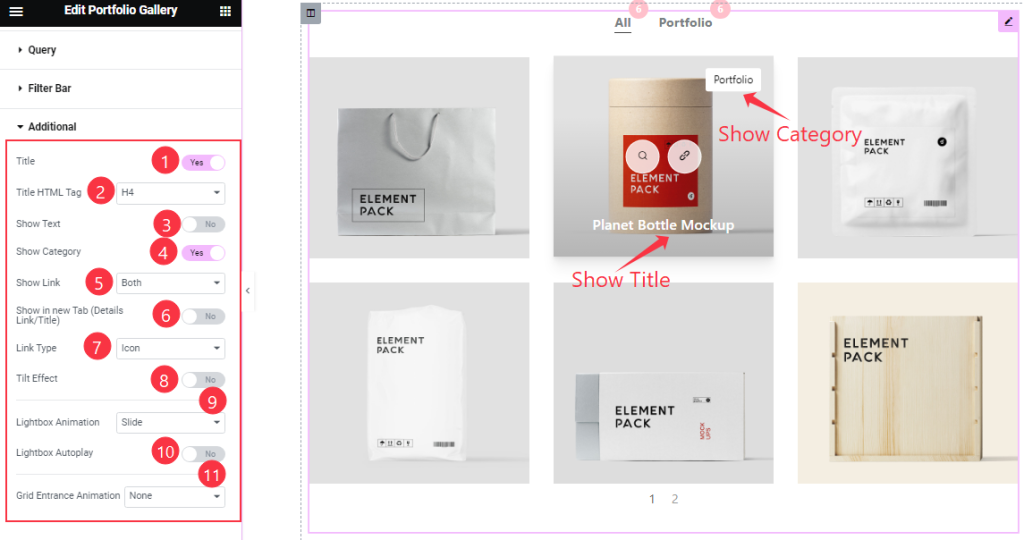The image size is (1024, 540).
Task: Open the Grid Entrance Animation dropdown
Action: click(174, 496)
